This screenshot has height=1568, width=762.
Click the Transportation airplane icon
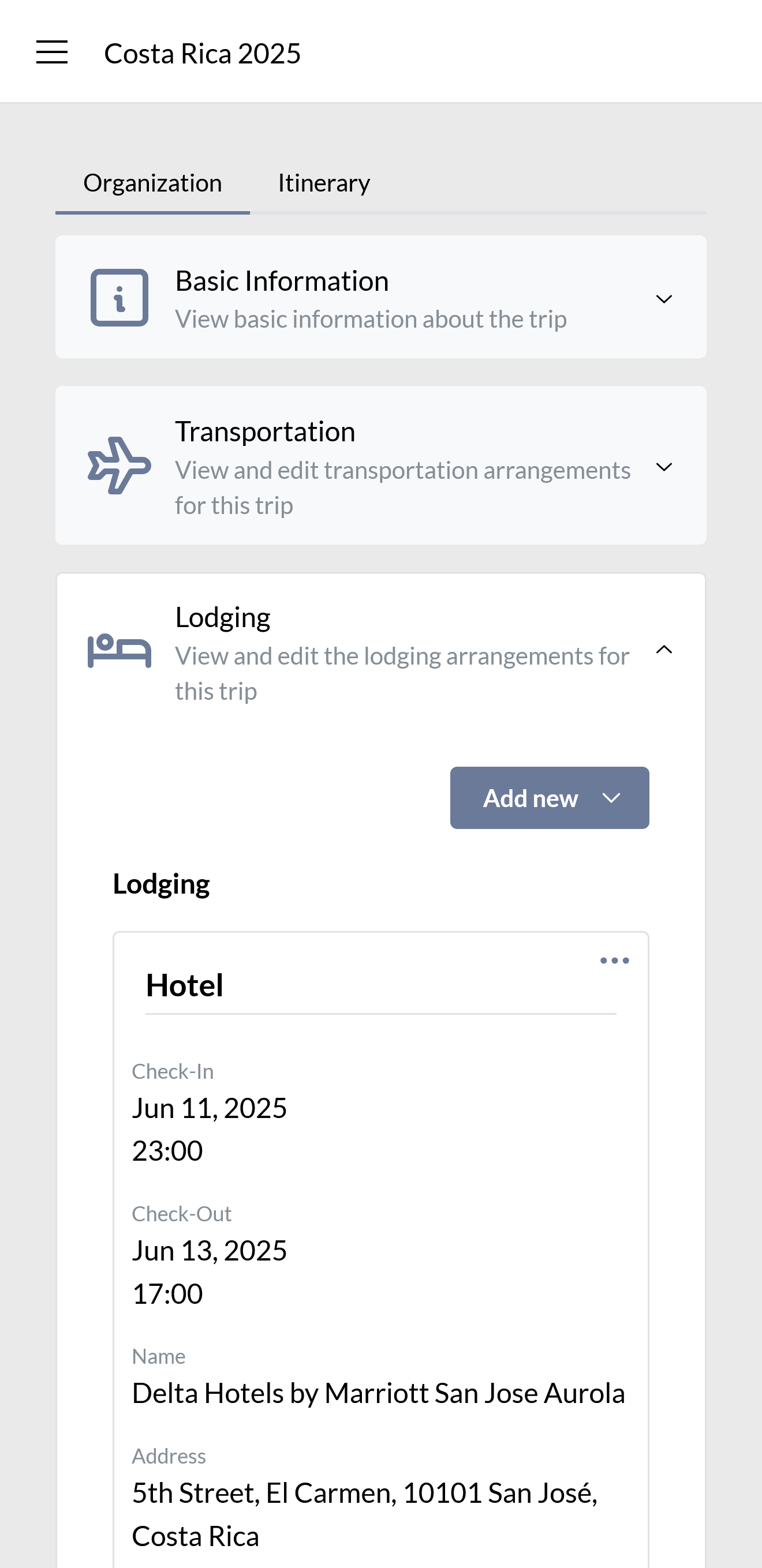click(119, 466)
